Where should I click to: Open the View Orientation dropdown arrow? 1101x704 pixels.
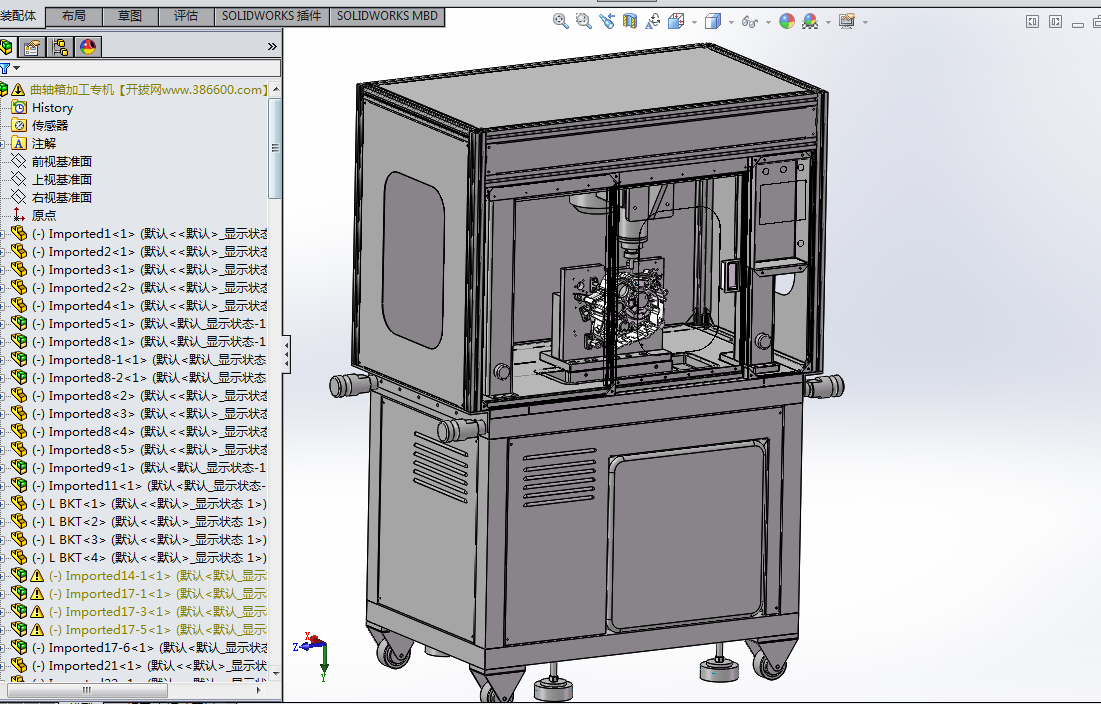click(x=694, y=20)
